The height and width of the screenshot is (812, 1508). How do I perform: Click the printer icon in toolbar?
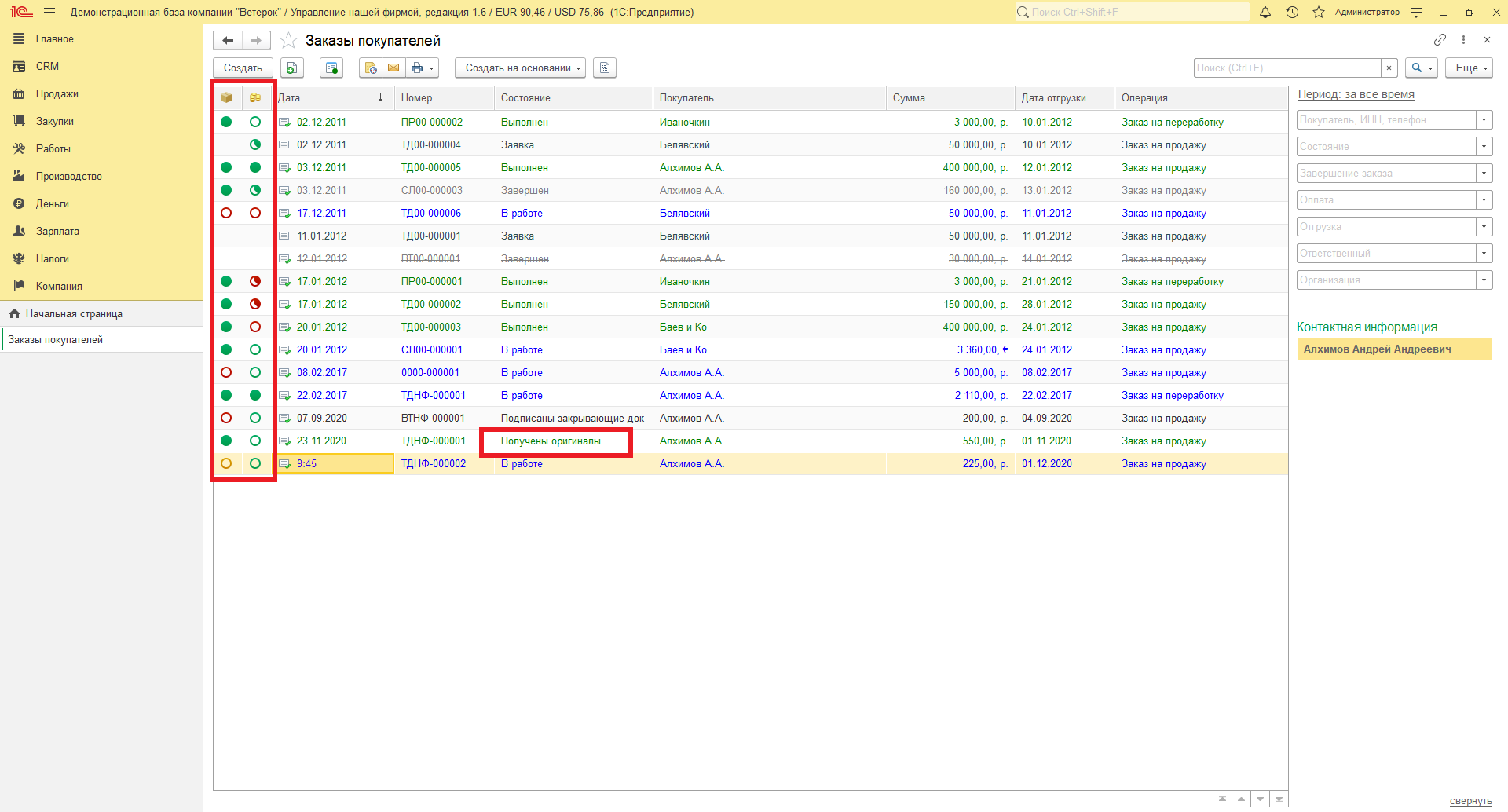click(417, 68)
